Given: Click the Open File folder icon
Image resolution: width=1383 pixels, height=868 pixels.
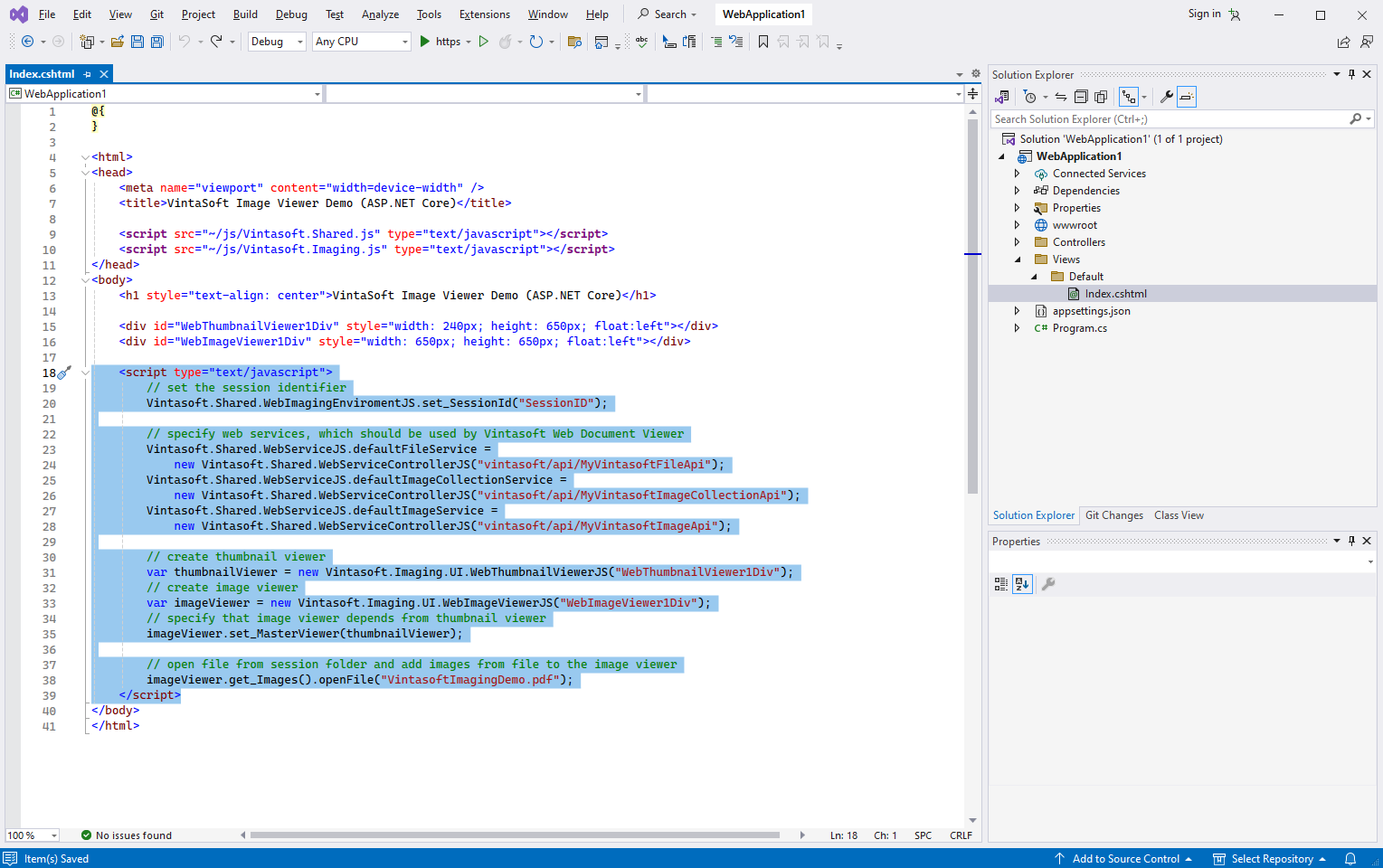Looking at the screenshot, I should tap(118, 42).
